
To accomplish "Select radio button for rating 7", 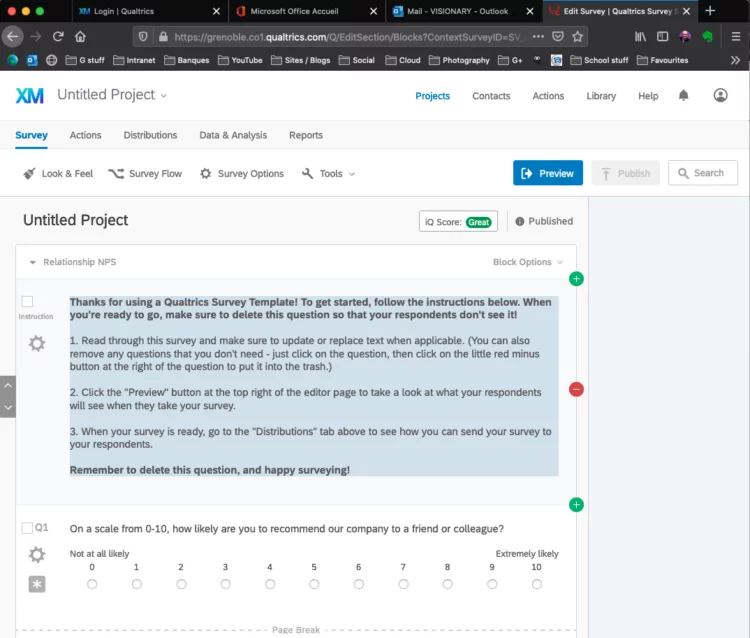I will [x=404, y=584].
